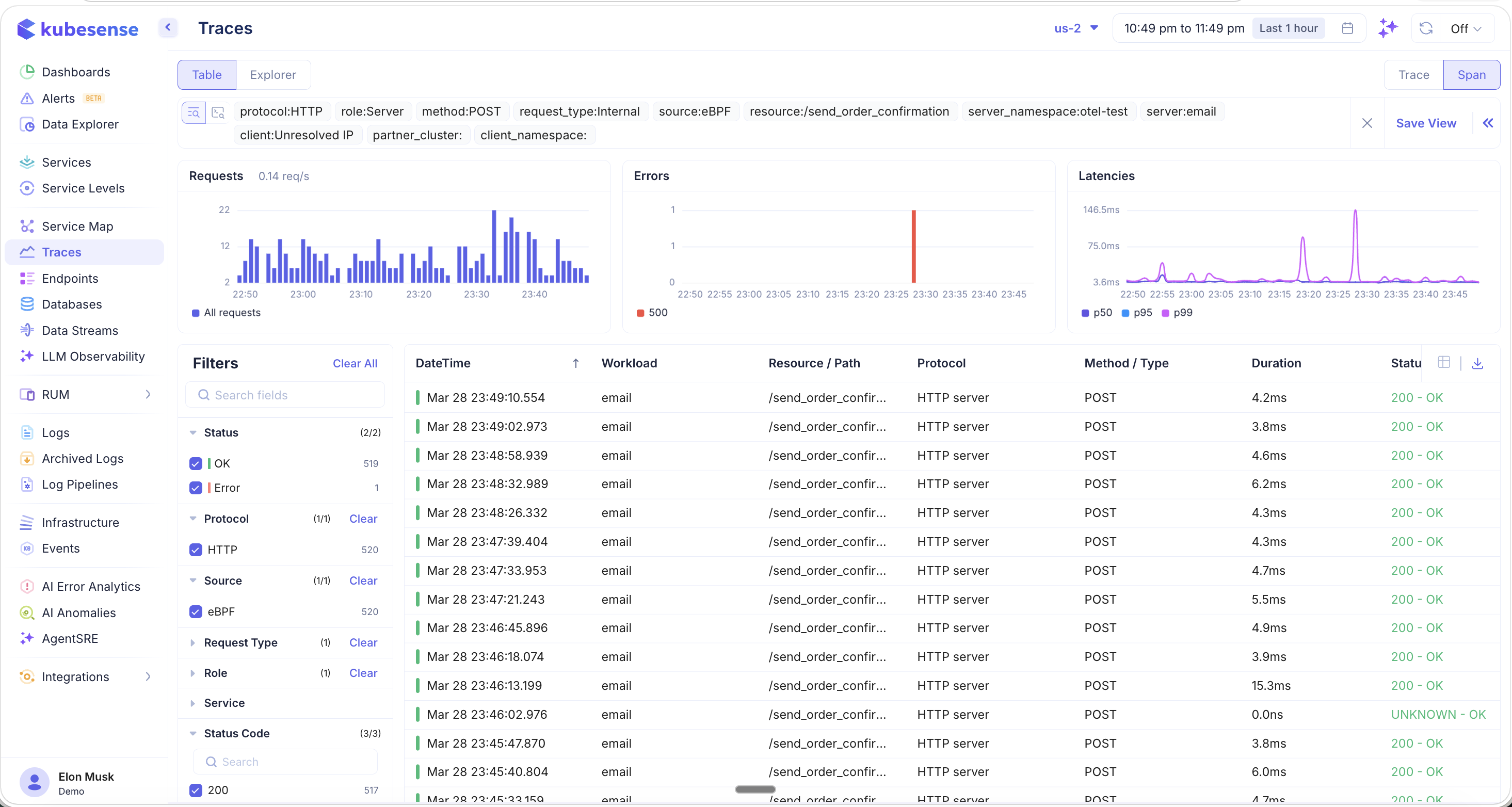Open the Service Map from sidebar
Viewport: 1512px width, 807px height.
(x=77, y=226)
